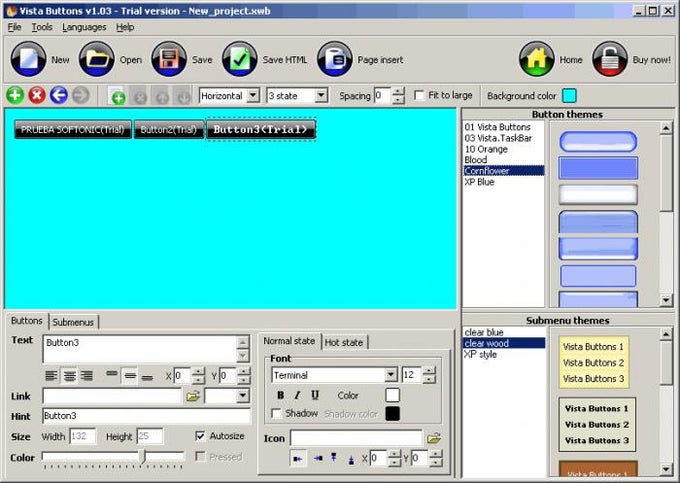Toggle underline font style
680x483 pixels.
(315, 395)
